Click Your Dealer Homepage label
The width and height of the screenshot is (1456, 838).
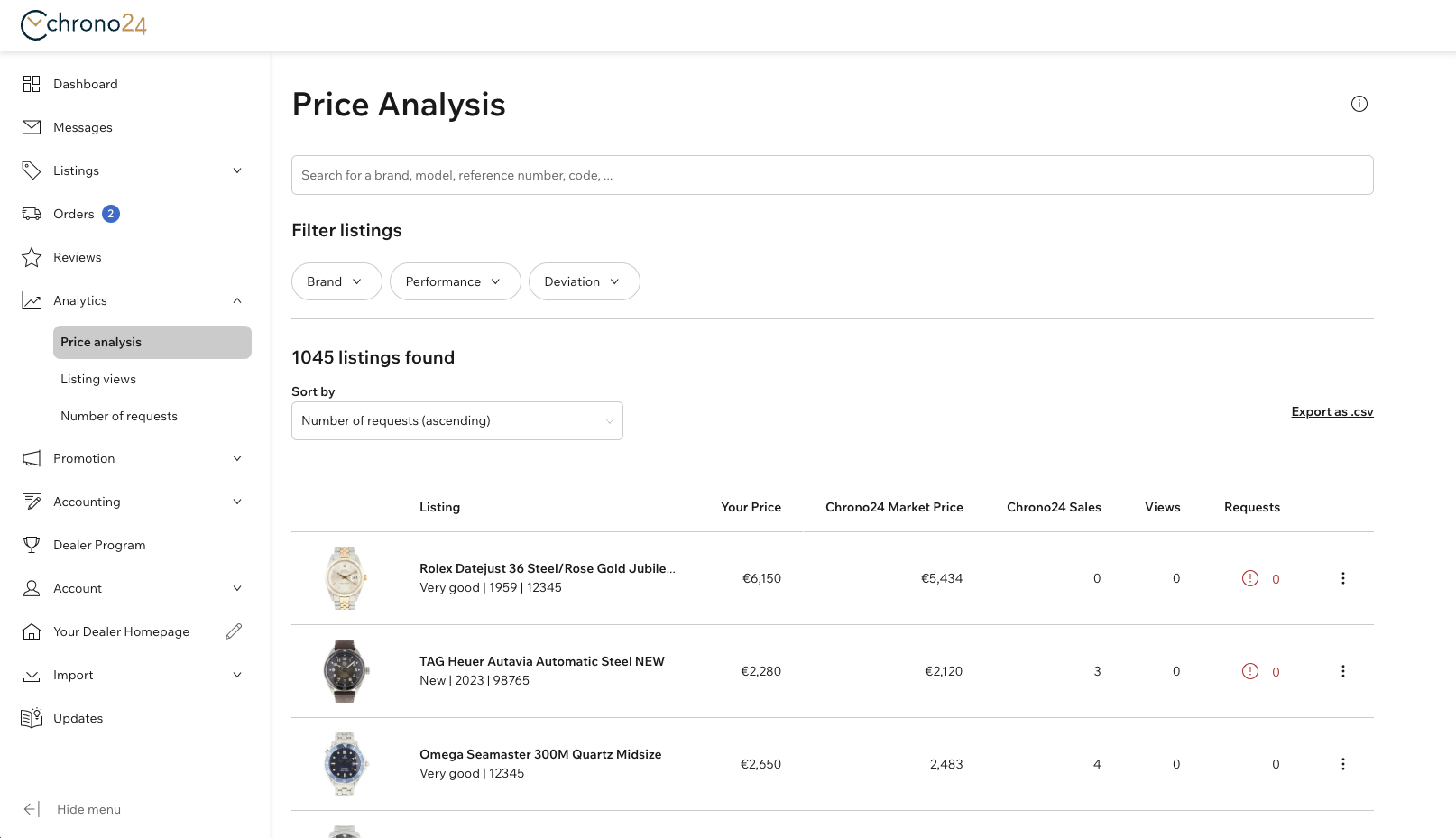tap(121, 631)
